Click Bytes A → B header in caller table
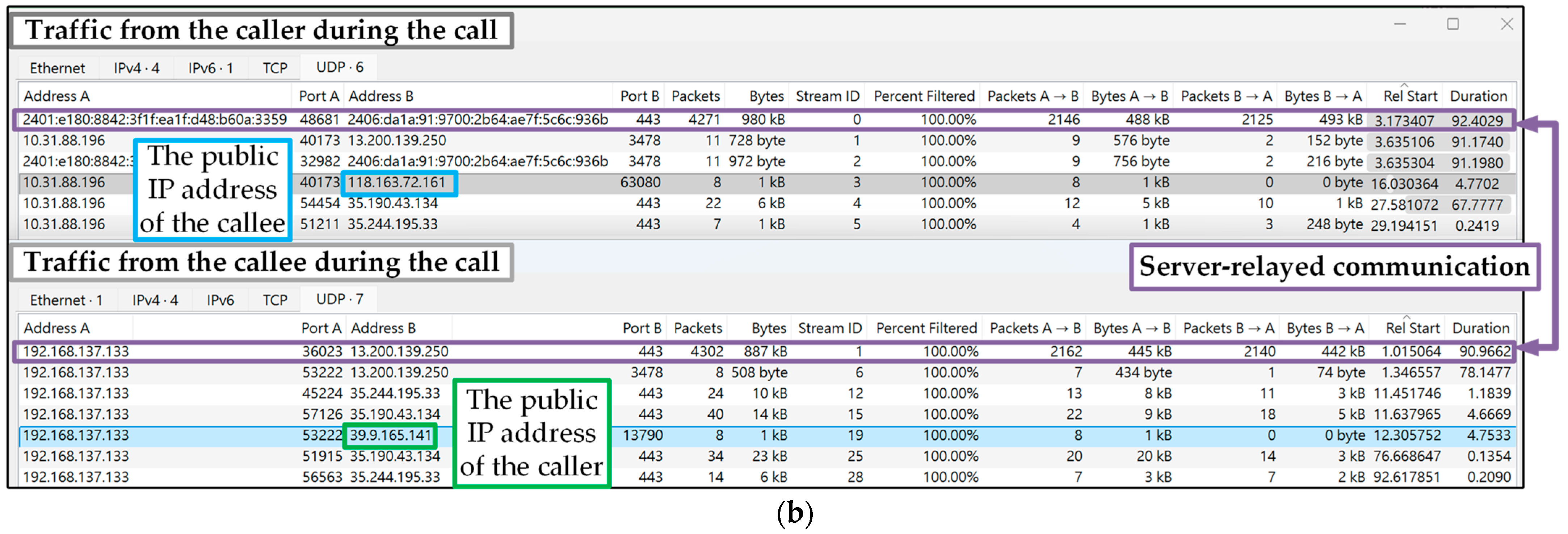This screenshot has width=1568, height=534. tap(1129, 96)
